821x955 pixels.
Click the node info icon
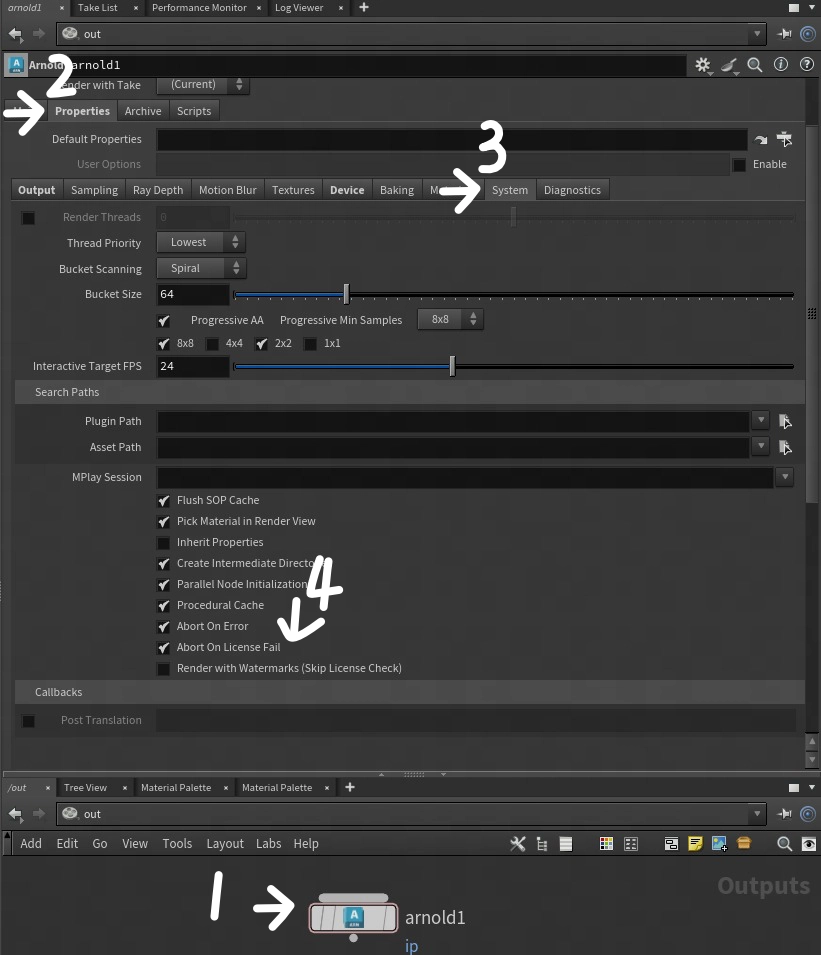[780, 65]
